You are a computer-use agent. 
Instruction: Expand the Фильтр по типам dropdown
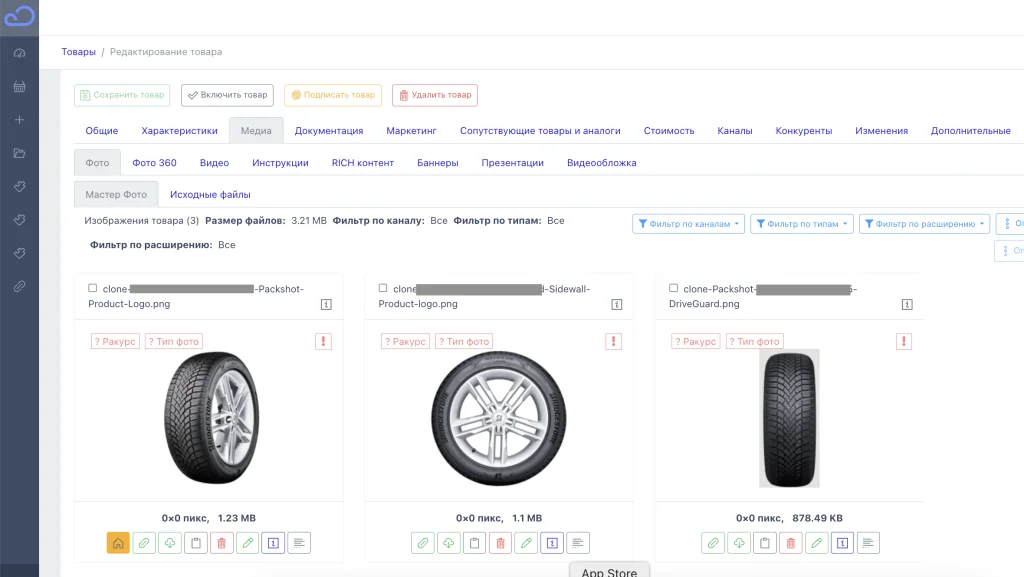tap(802, 224)
